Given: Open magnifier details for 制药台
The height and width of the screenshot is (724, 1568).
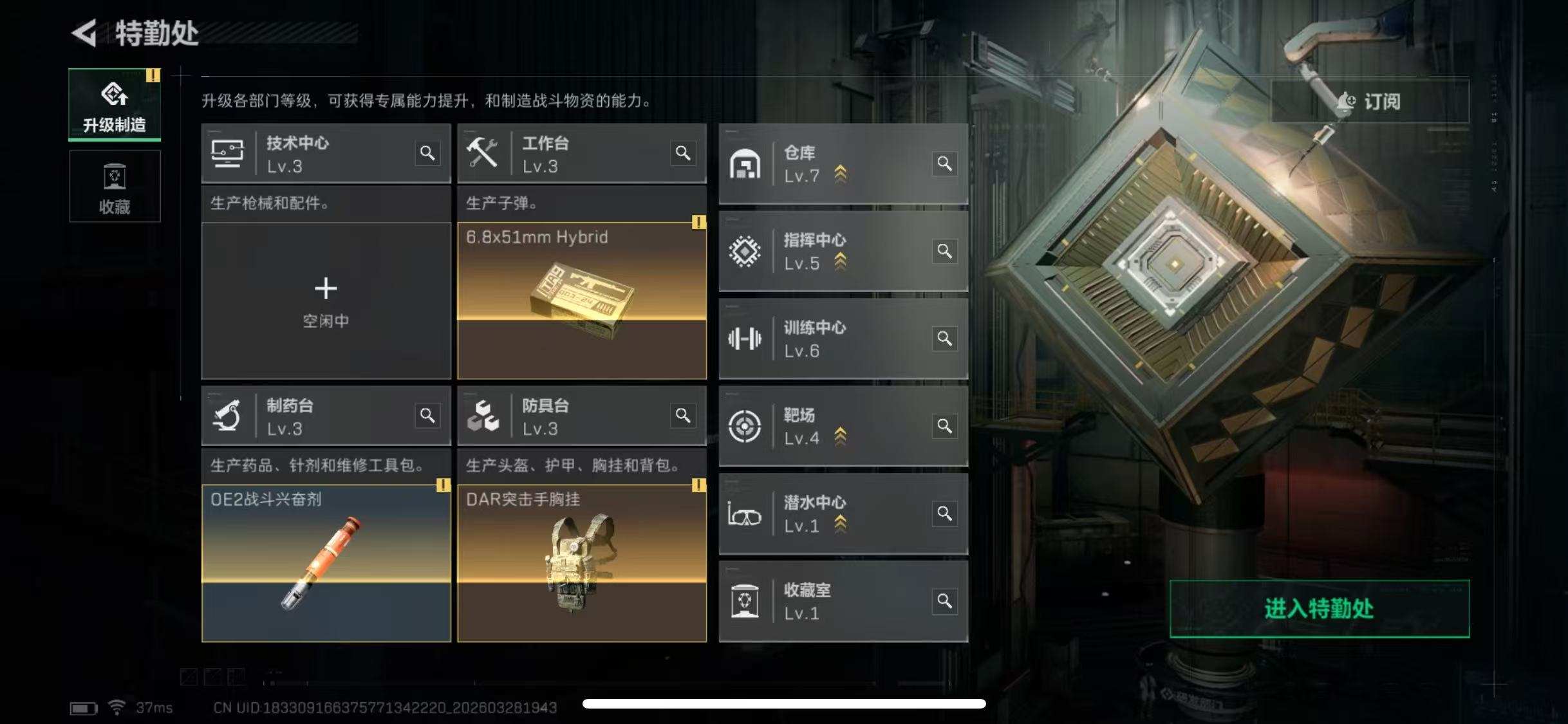Looking at the screenshot, I should (x=427, y=416).
